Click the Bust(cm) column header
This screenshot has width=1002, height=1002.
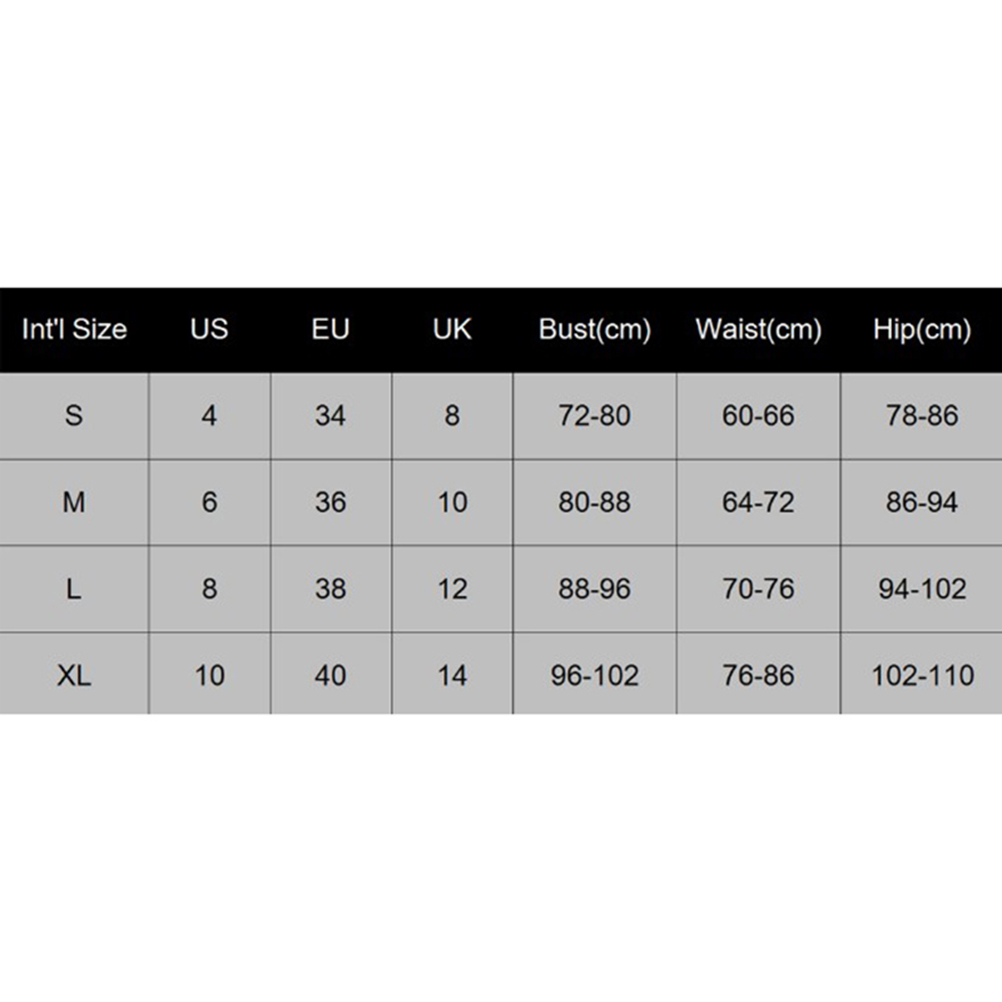(x=594, y=329)
